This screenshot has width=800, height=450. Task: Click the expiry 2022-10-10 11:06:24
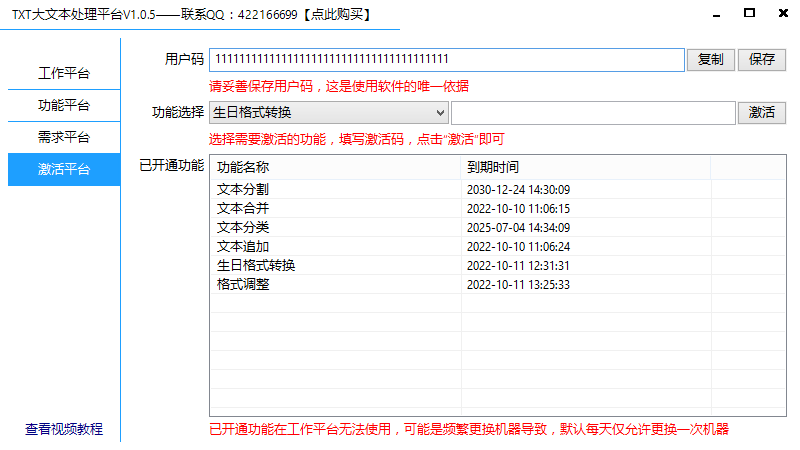tap(518, 247)
